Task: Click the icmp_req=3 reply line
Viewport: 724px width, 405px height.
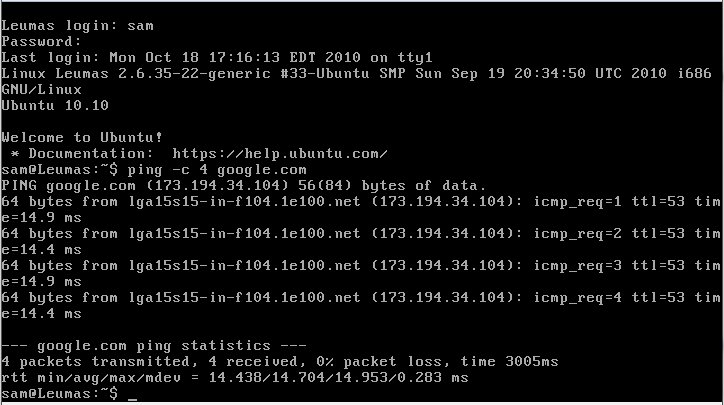Action: 361,266
